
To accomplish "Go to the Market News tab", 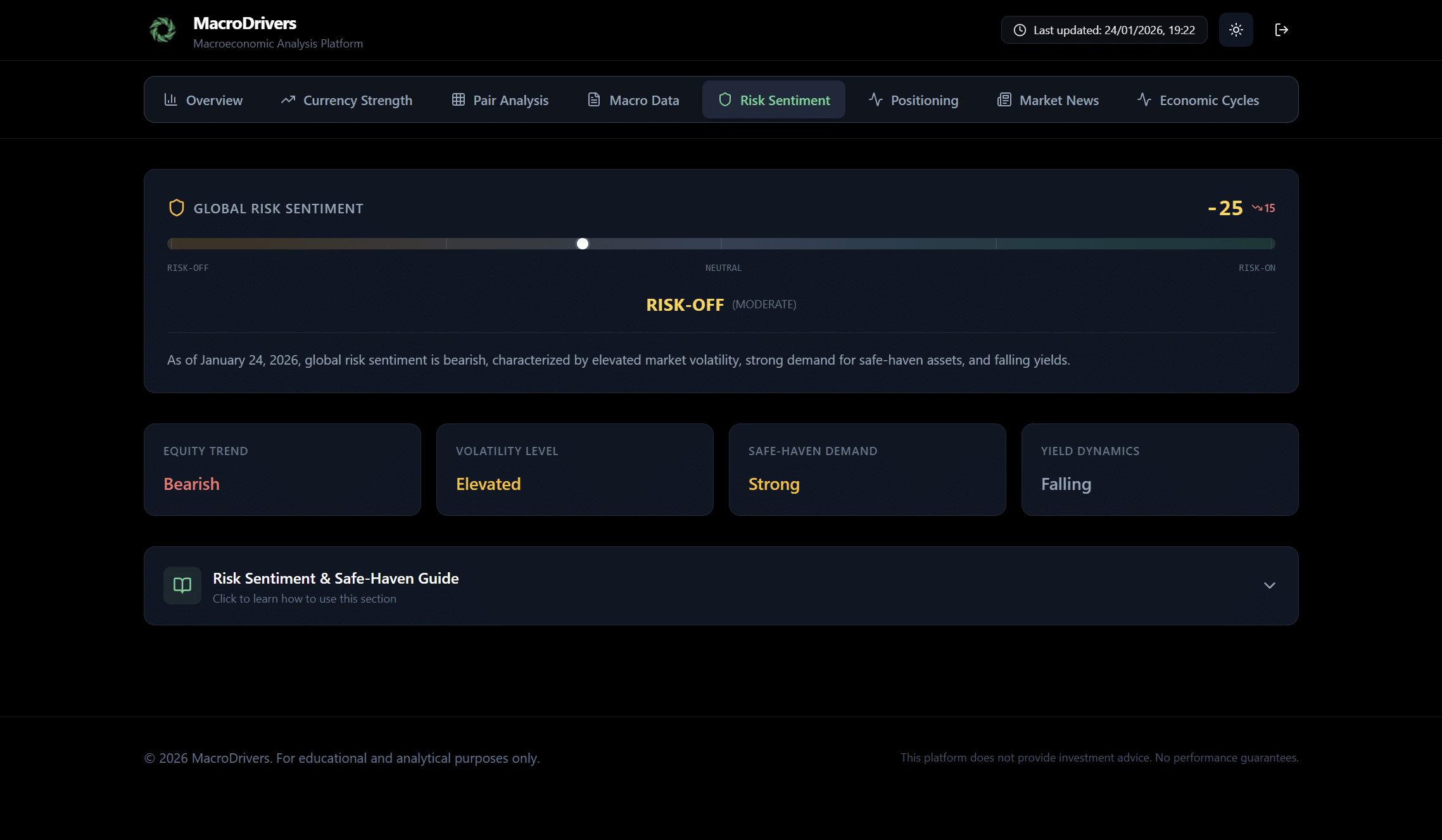I will tap(1048, 100).
